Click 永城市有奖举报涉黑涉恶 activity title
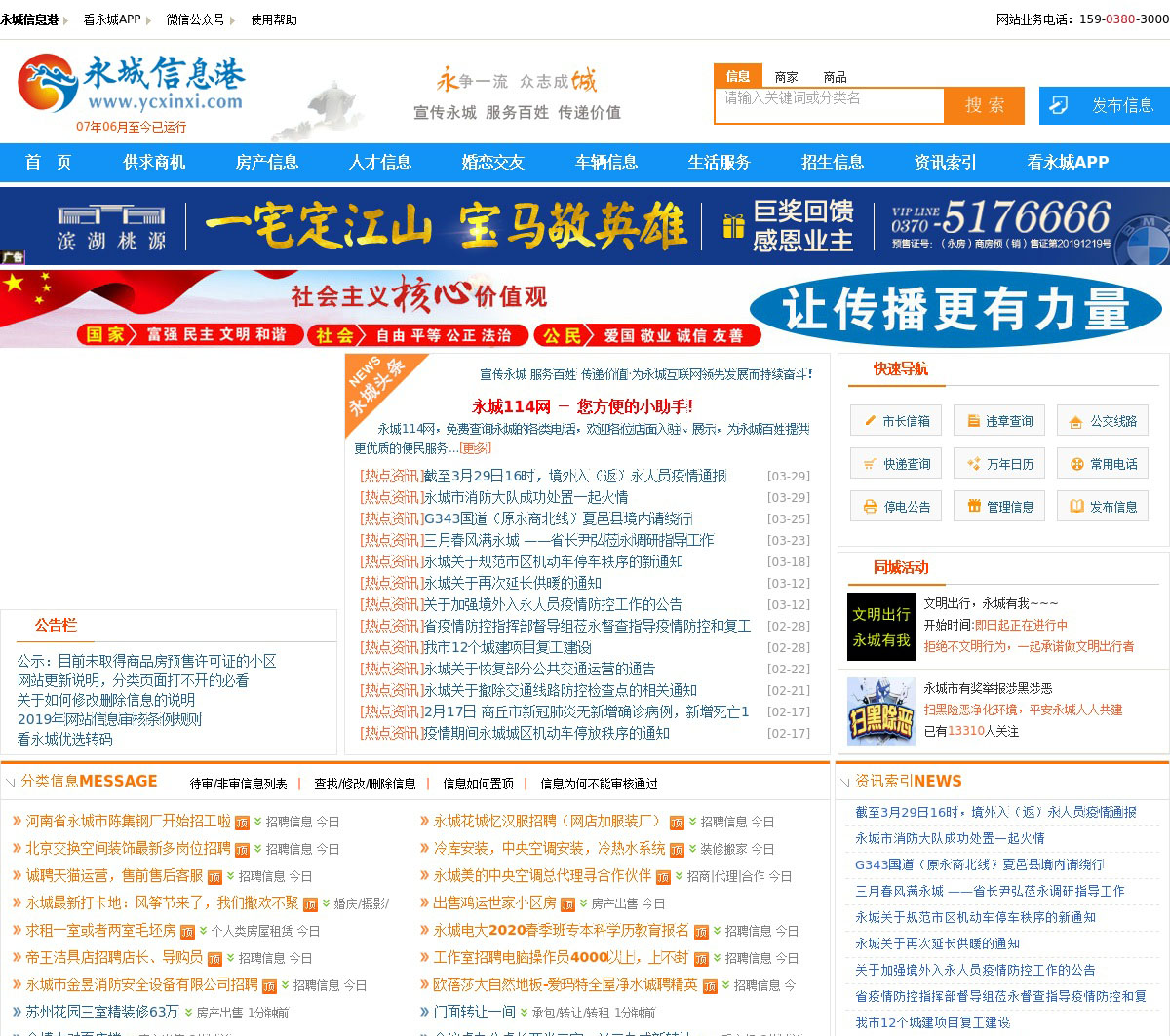The image size is (1170, 1036). click(988, 688)
